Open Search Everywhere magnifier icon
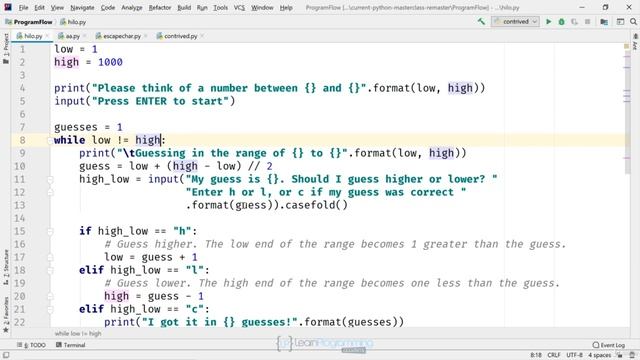This screenshot has height=360, width=640. point(633,22)
